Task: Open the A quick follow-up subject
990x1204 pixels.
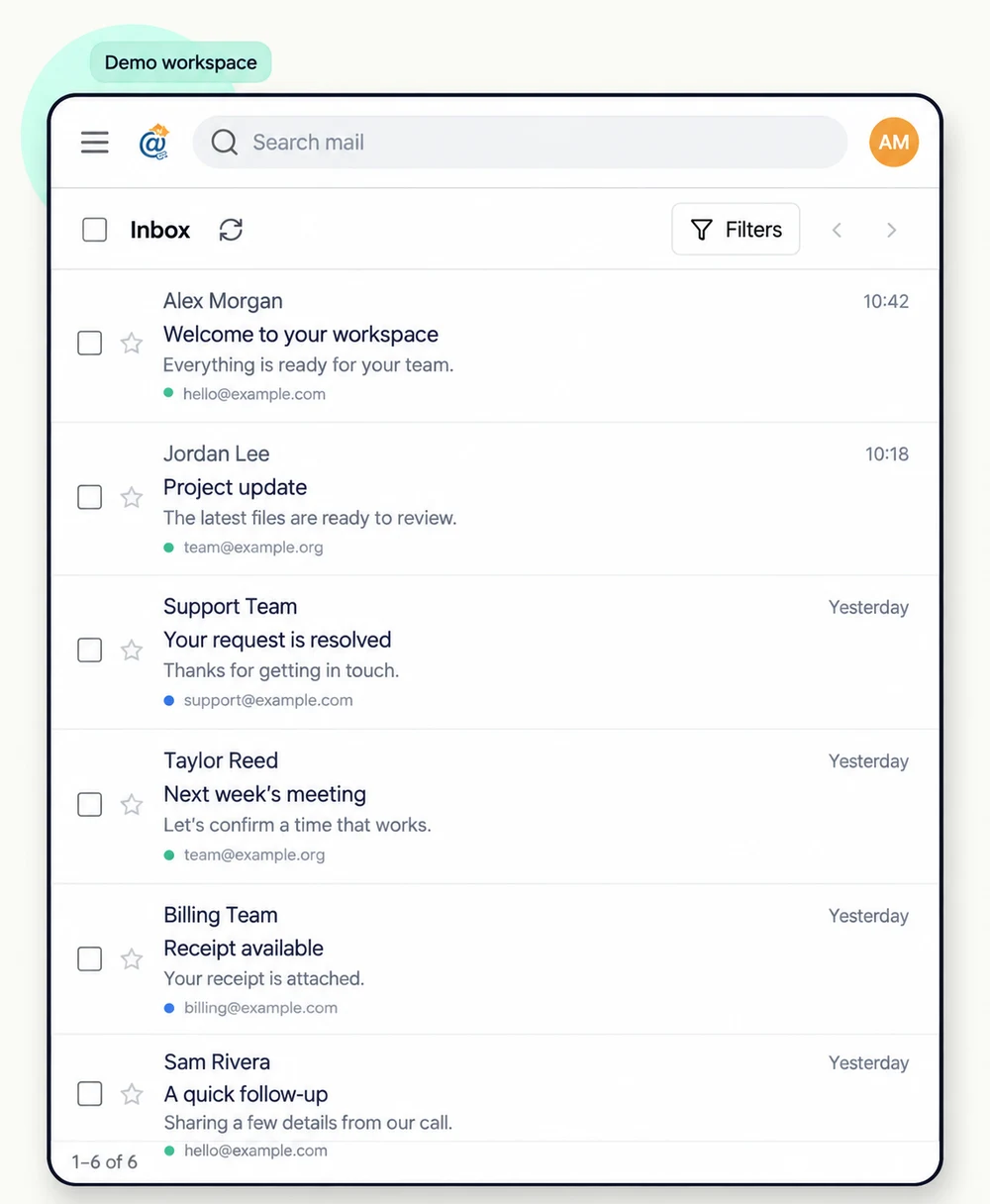Action: 246,1094
